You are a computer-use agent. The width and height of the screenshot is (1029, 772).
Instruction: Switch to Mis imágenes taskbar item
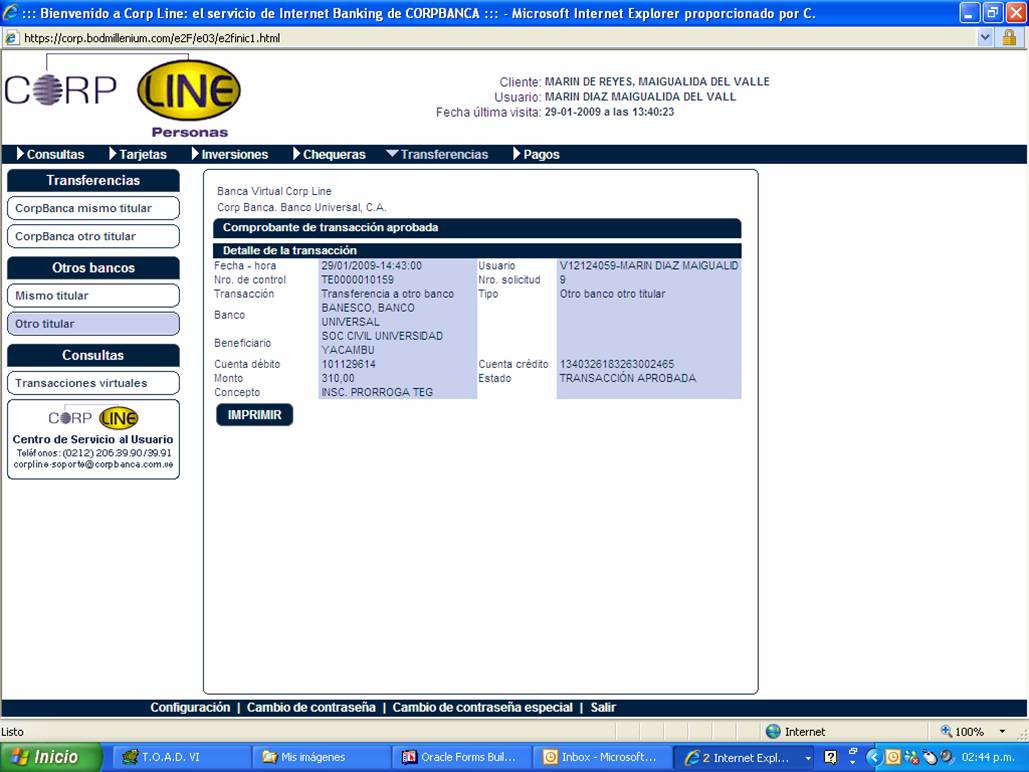pos(321,757)
